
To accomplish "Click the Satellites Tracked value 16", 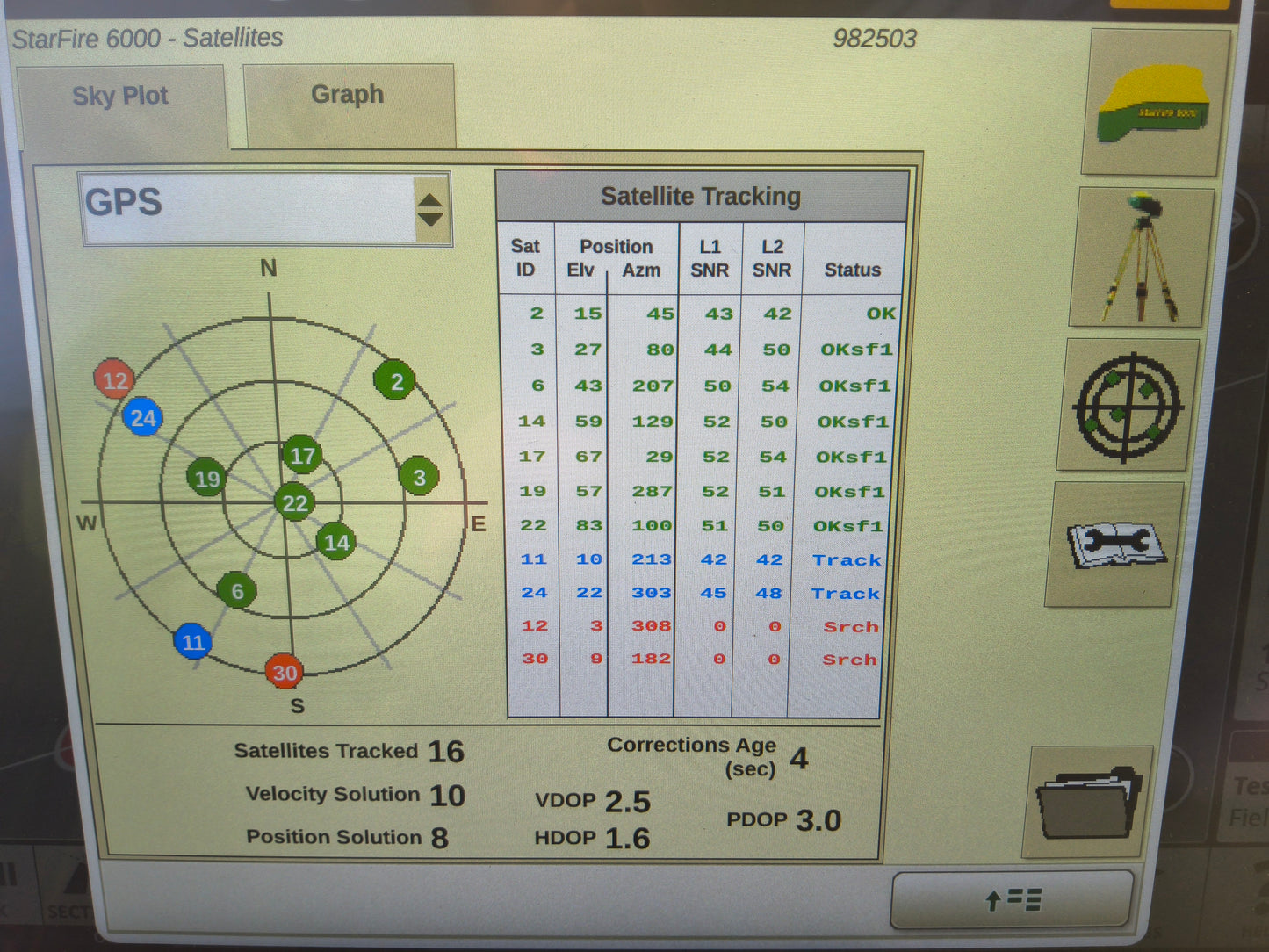I will (446, 752).
